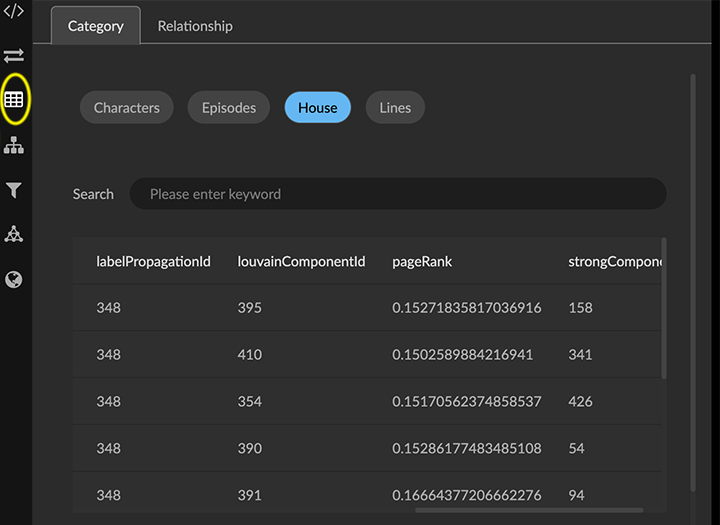Select strong component cell 341
This screenshot has height=525, width=720.
(x=580, y=354)
